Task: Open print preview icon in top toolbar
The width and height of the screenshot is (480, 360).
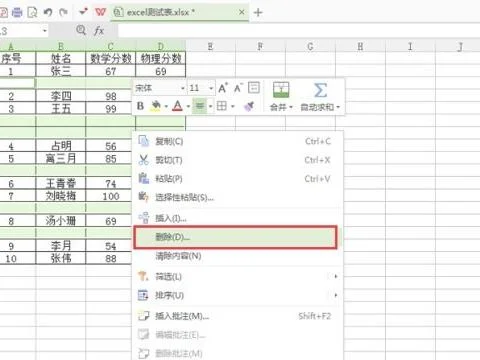Action: [32, 12]
